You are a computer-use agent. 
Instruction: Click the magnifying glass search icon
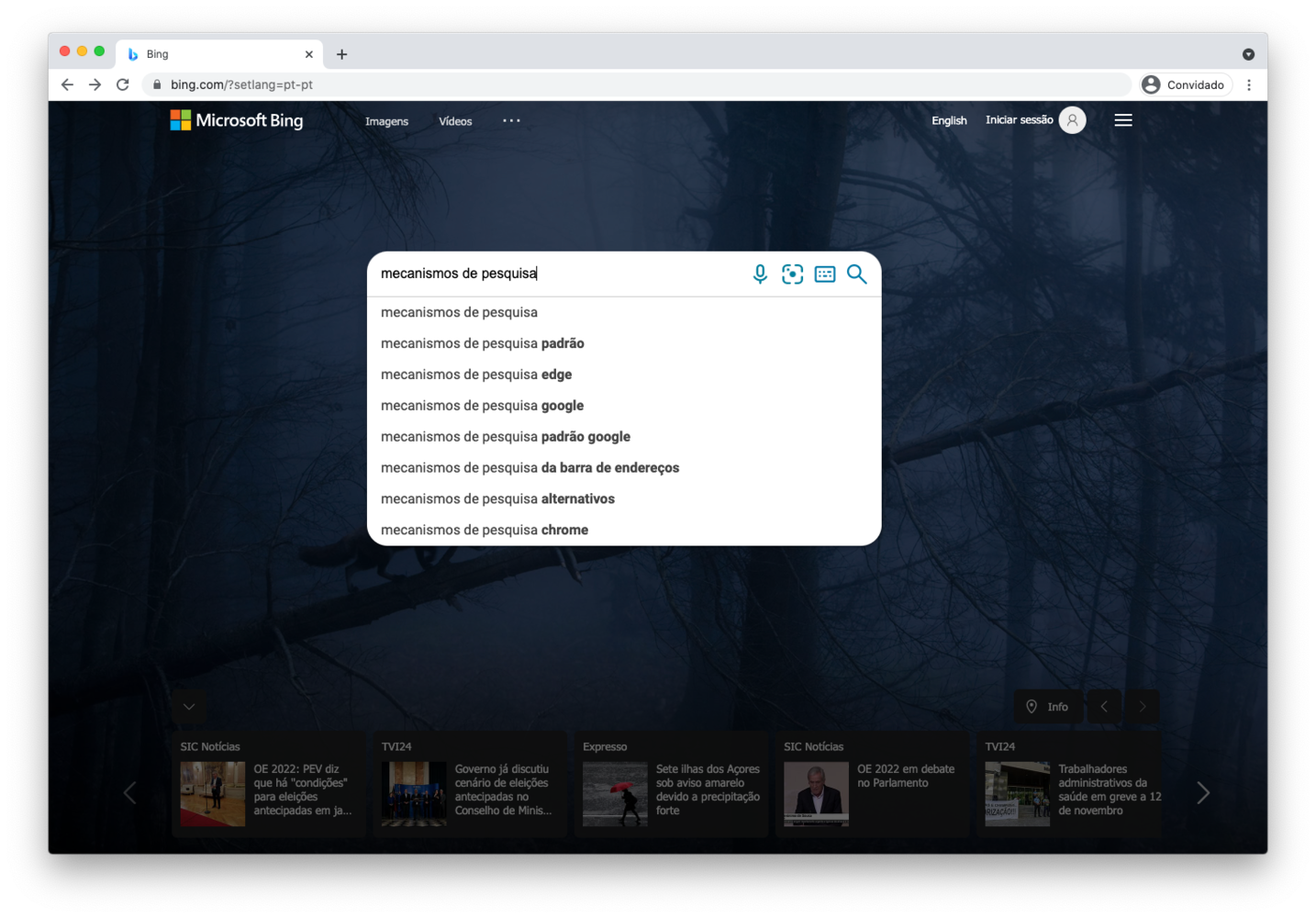(857, 274)
